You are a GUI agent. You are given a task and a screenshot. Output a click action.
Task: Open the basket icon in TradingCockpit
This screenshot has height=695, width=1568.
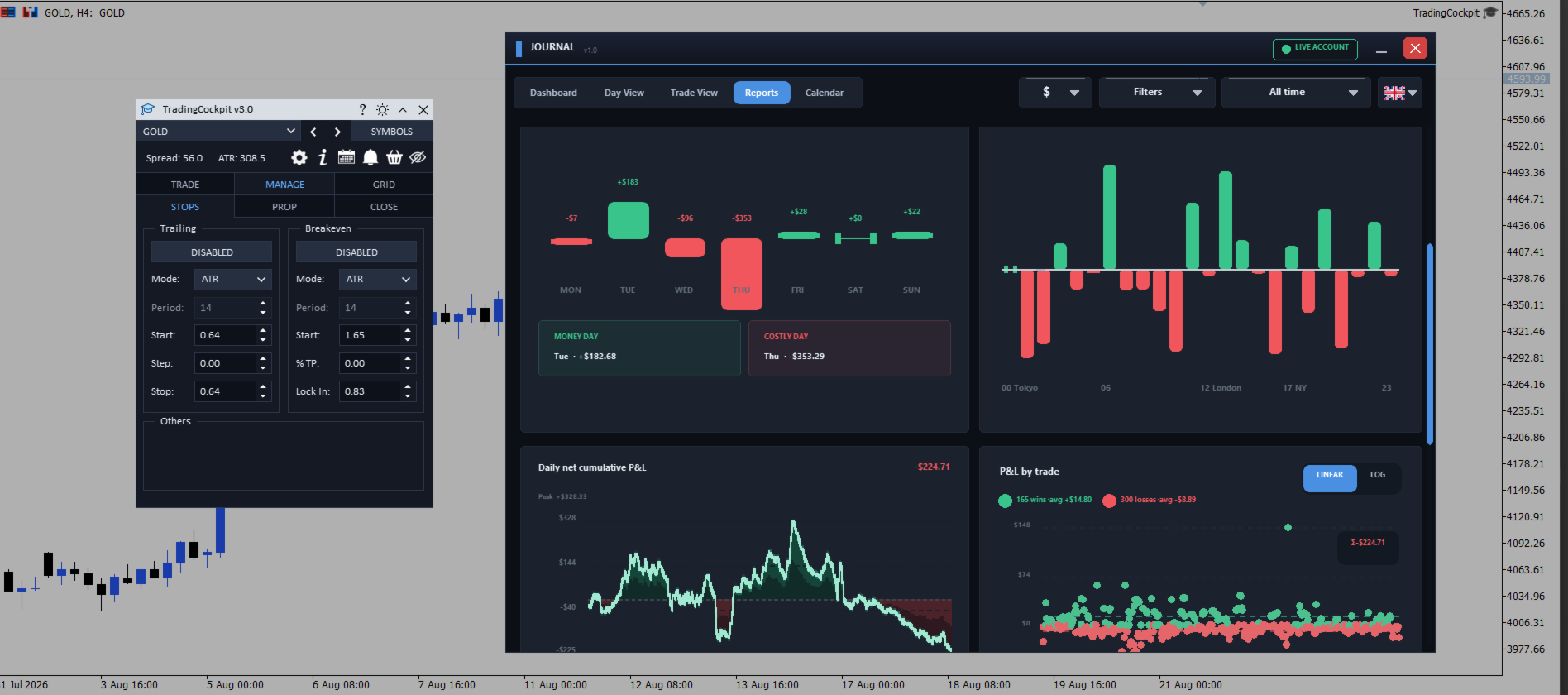(x=394, y=157)
